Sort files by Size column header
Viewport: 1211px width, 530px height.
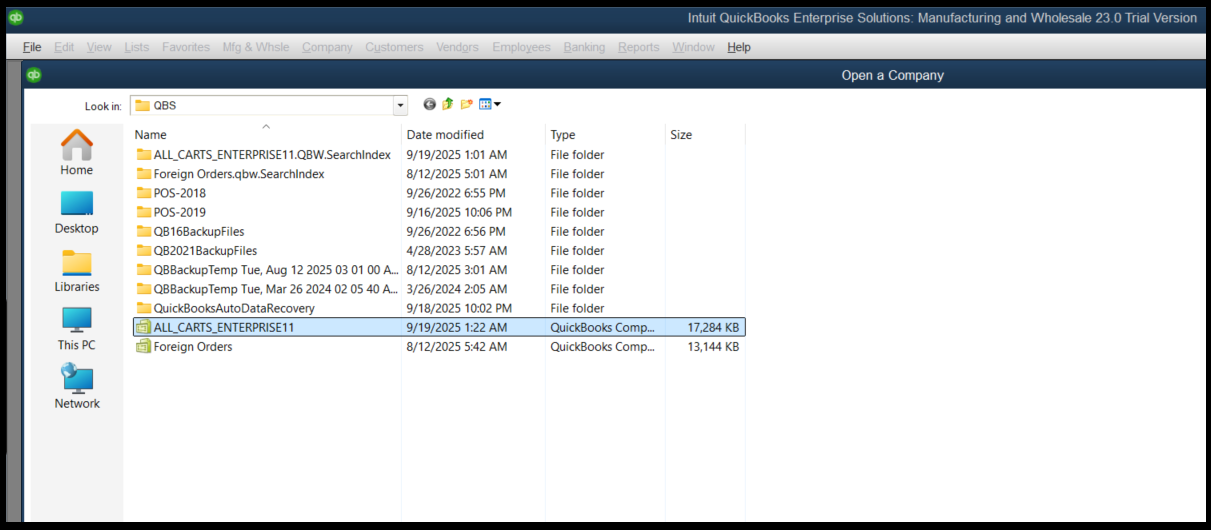[681, 135]
